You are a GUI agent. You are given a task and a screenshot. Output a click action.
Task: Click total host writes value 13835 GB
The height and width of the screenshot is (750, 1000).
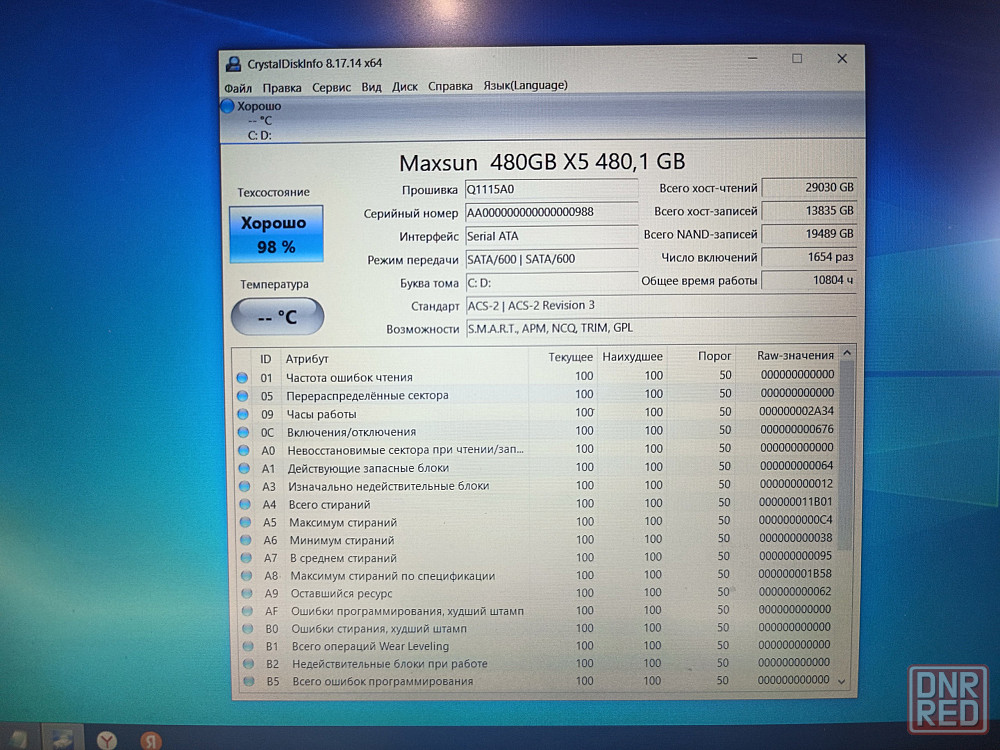[x=809, y=210]
